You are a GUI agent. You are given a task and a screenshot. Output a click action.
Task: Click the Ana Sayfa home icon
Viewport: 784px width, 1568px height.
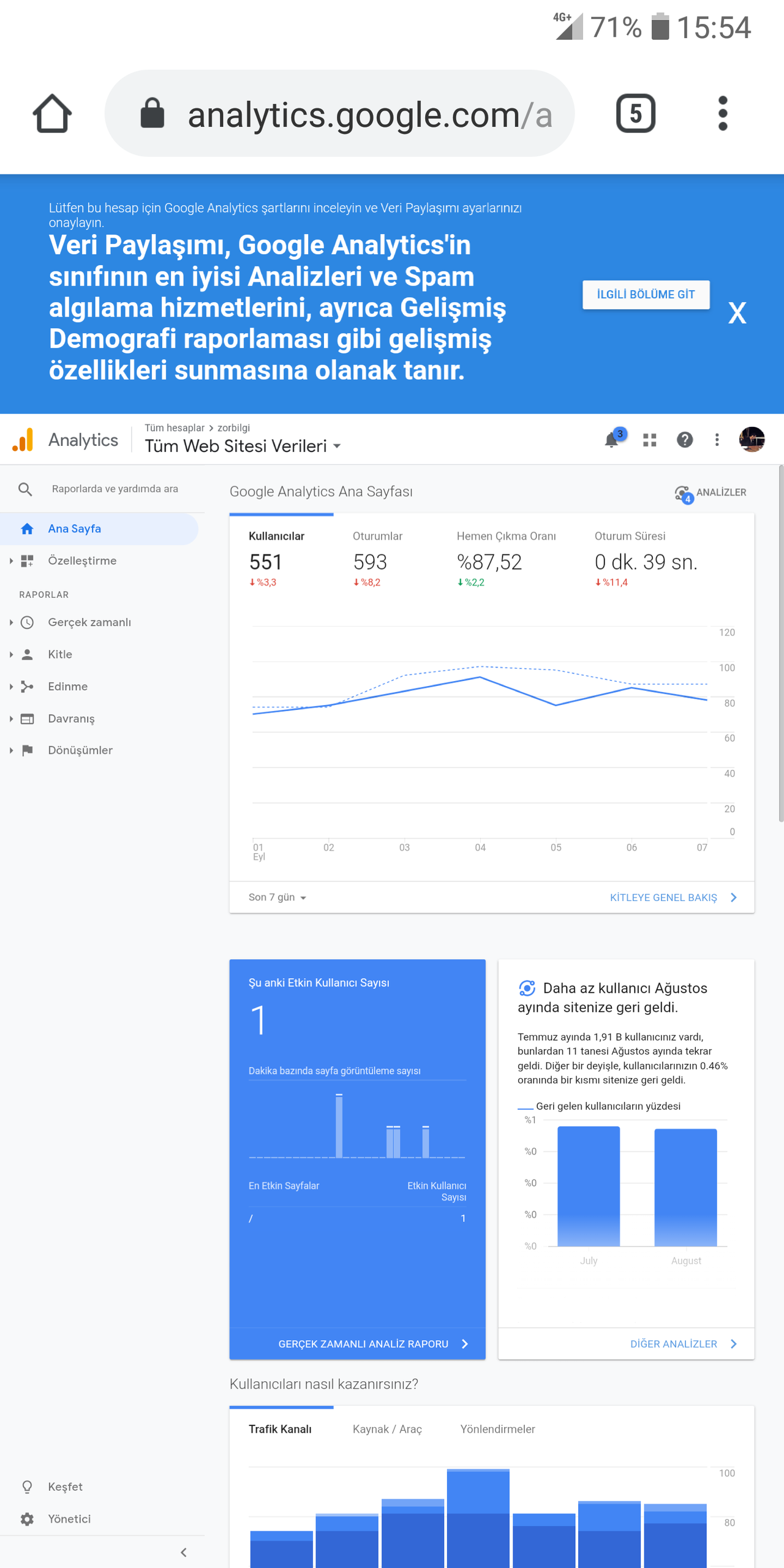27,529
